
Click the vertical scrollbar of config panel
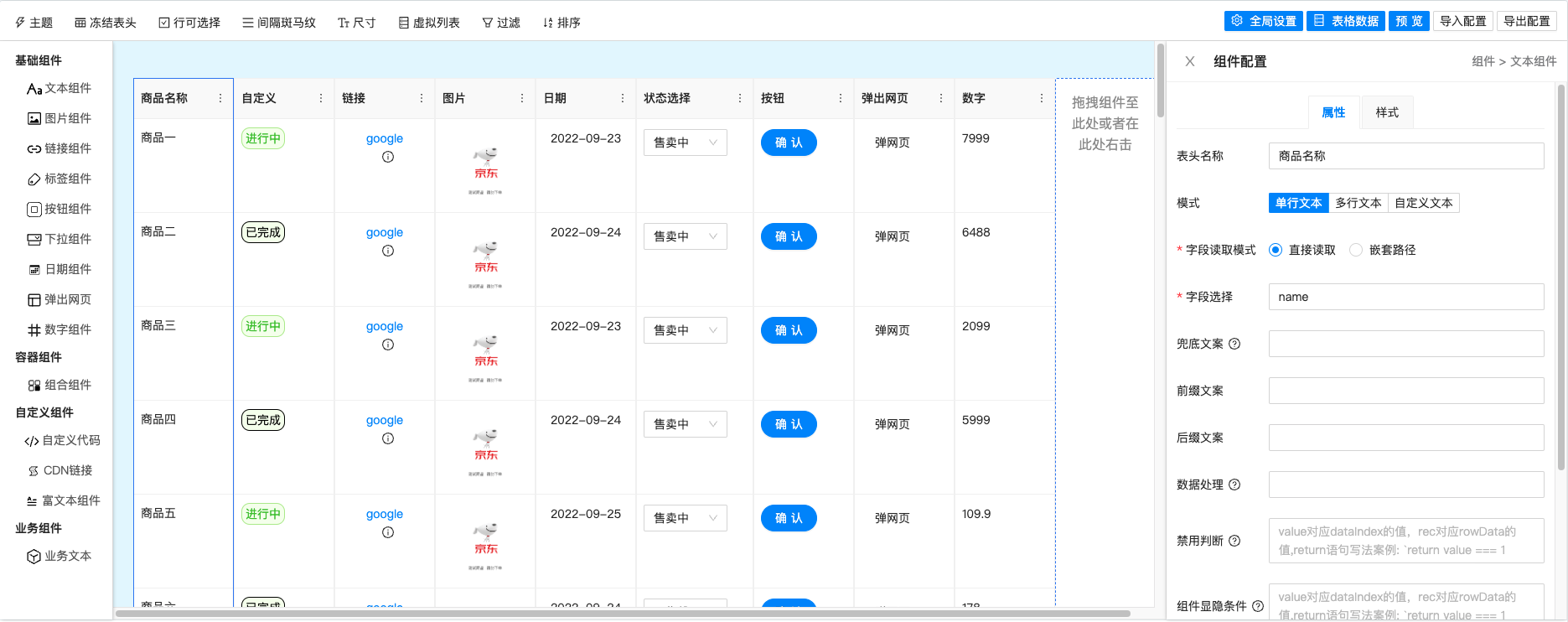coord(1560,277)
